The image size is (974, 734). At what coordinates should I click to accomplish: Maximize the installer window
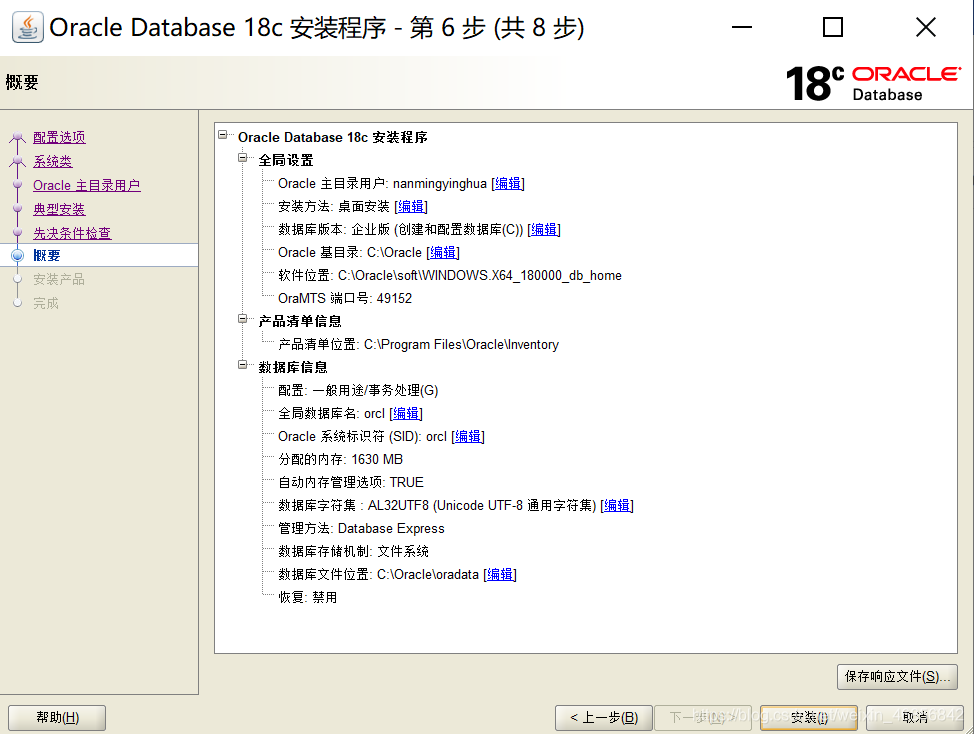pos(833,27)
